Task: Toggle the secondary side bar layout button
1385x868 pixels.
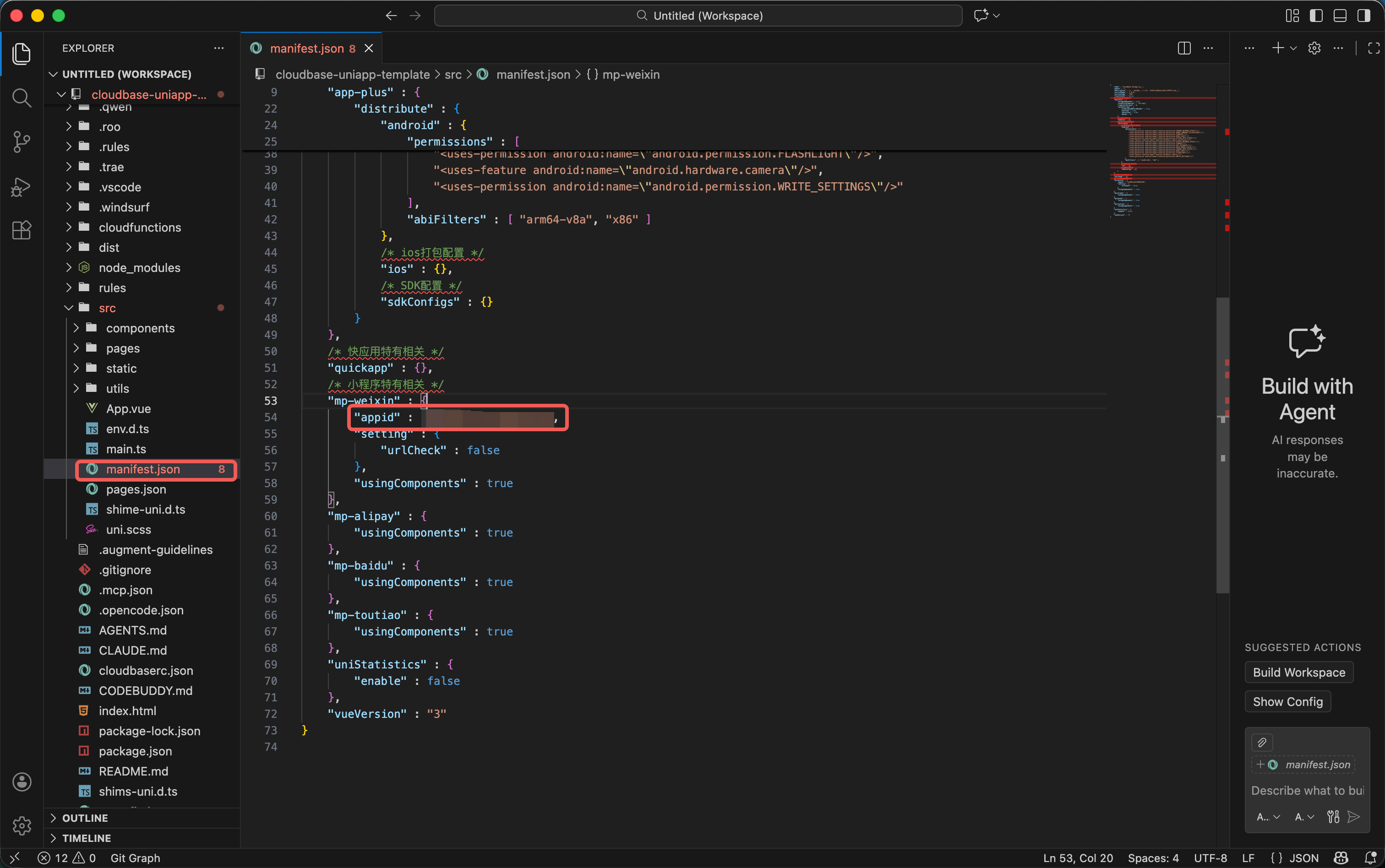Action: tap(1363, 16)
